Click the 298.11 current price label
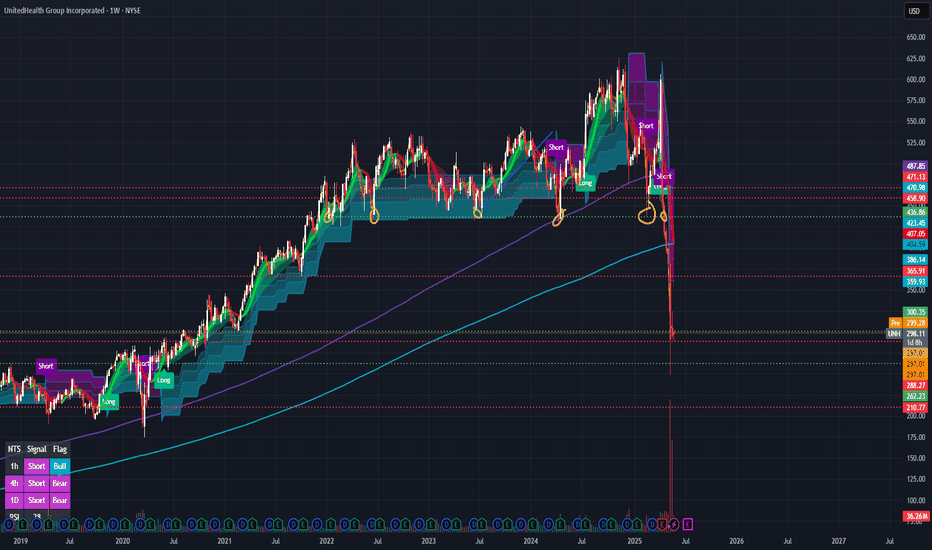 click(915, 334)
